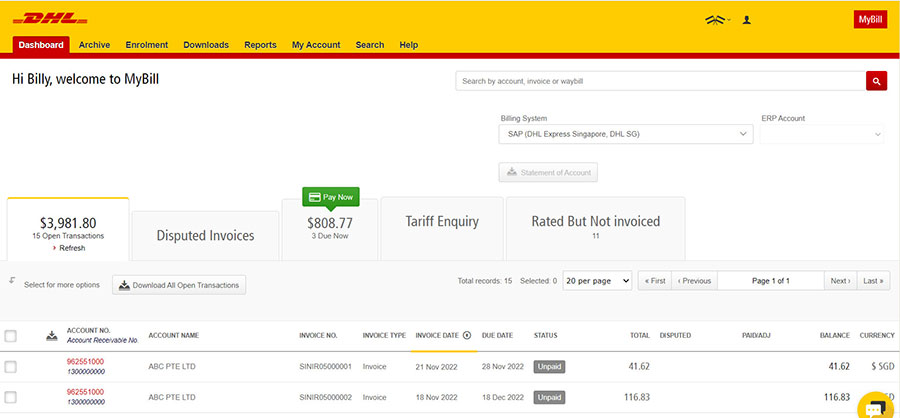
Task: Open account 962551000 for invoice SINIR05000002
Action: 86,392
